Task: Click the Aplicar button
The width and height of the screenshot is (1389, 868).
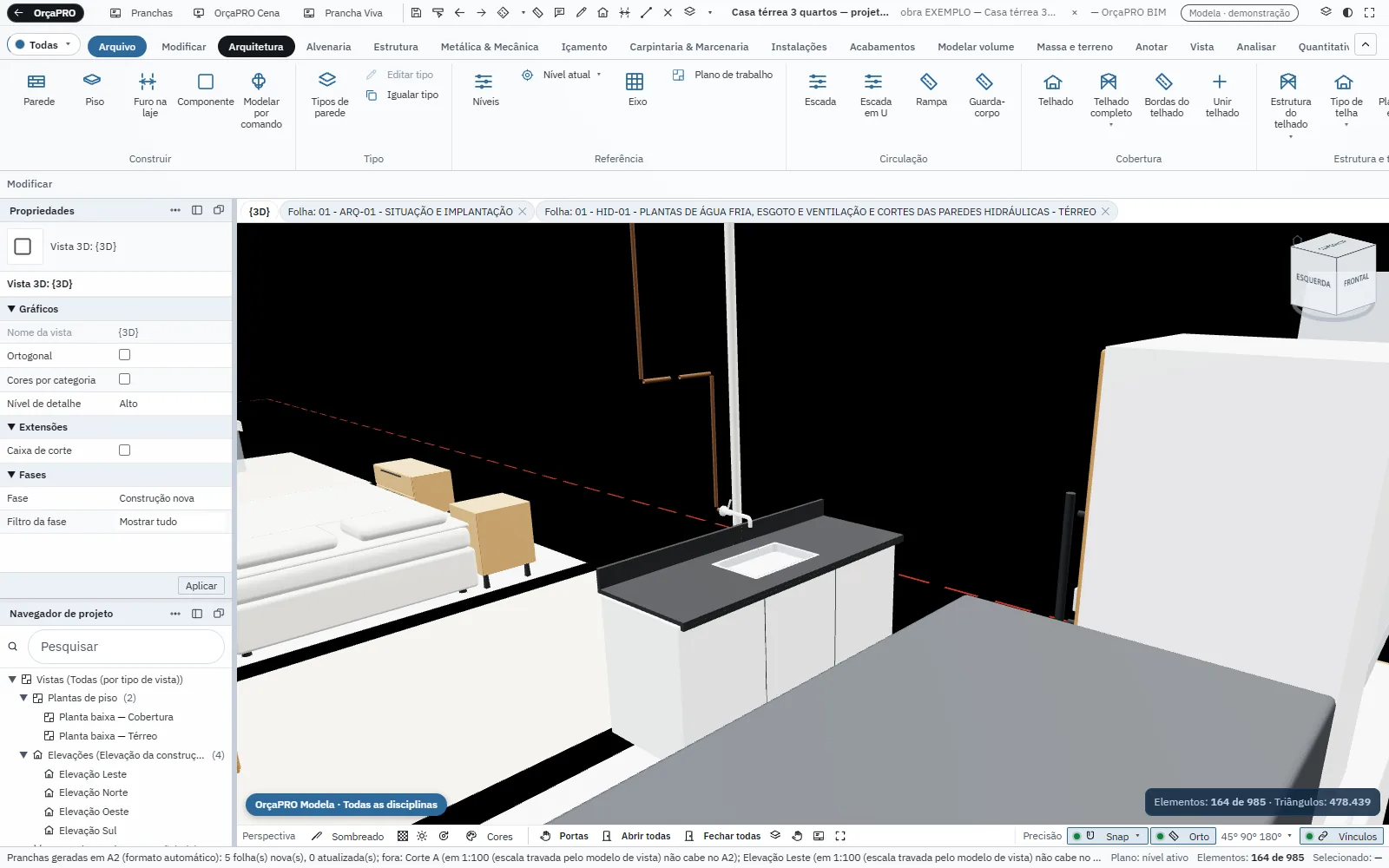Action: pyautogui.click(x=201, y=586)
